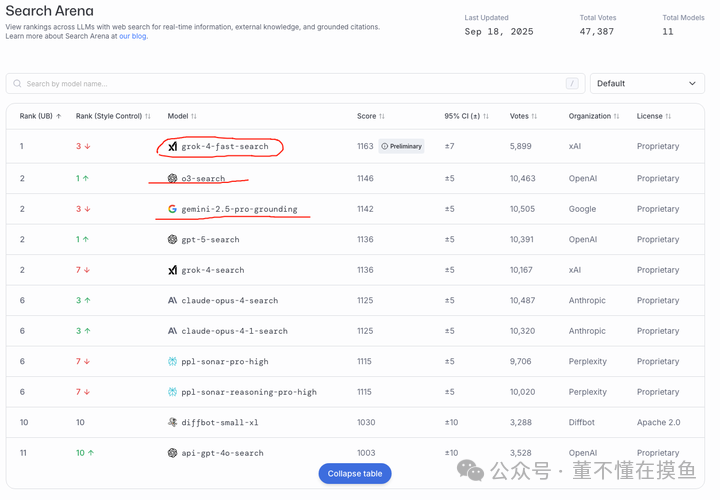The image size is (720, 500).
Task: Click the sort arrow next to Rank (UB)
Action: pos(58,116)
